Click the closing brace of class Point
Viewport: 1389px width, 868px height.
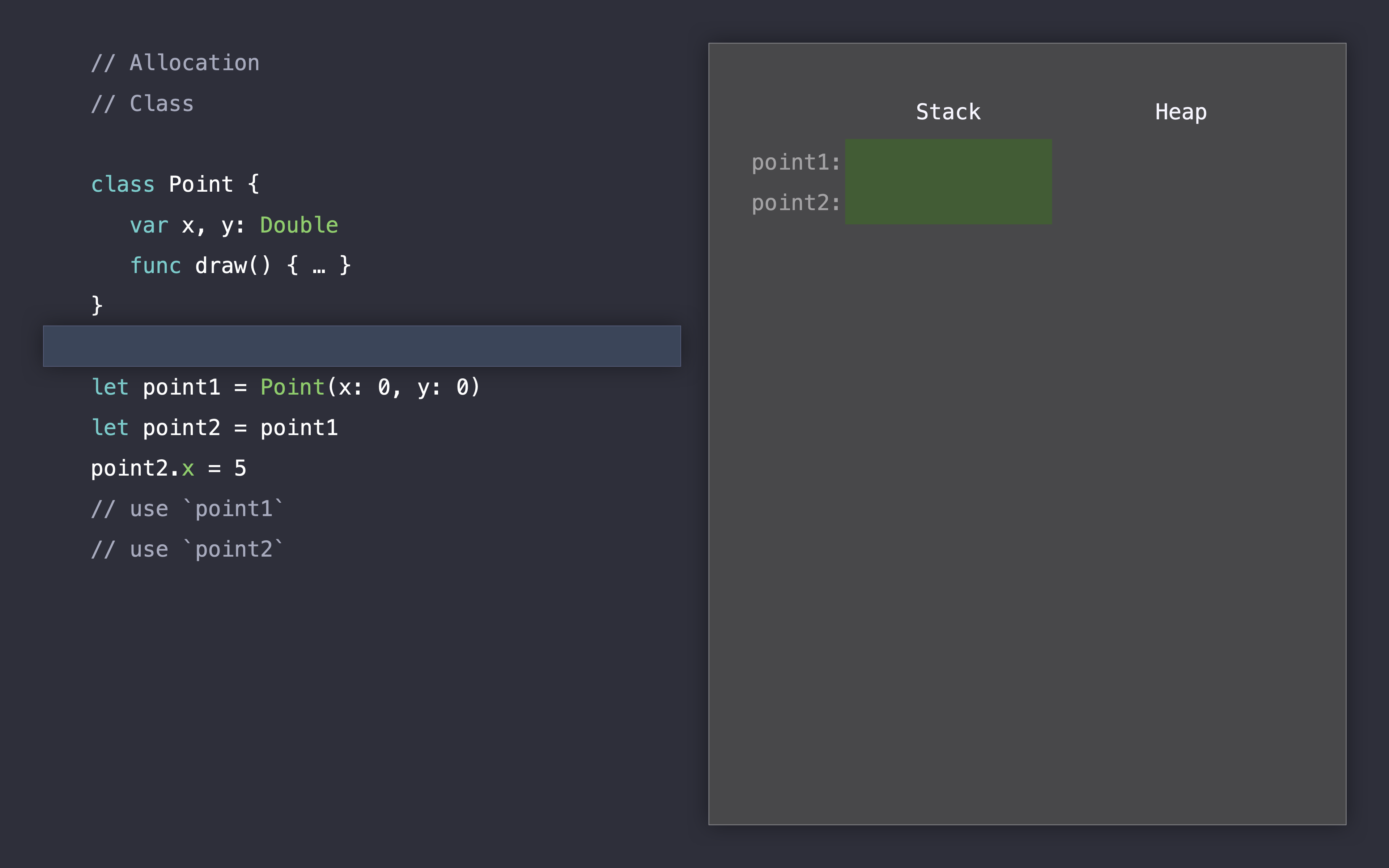(97, 305)
